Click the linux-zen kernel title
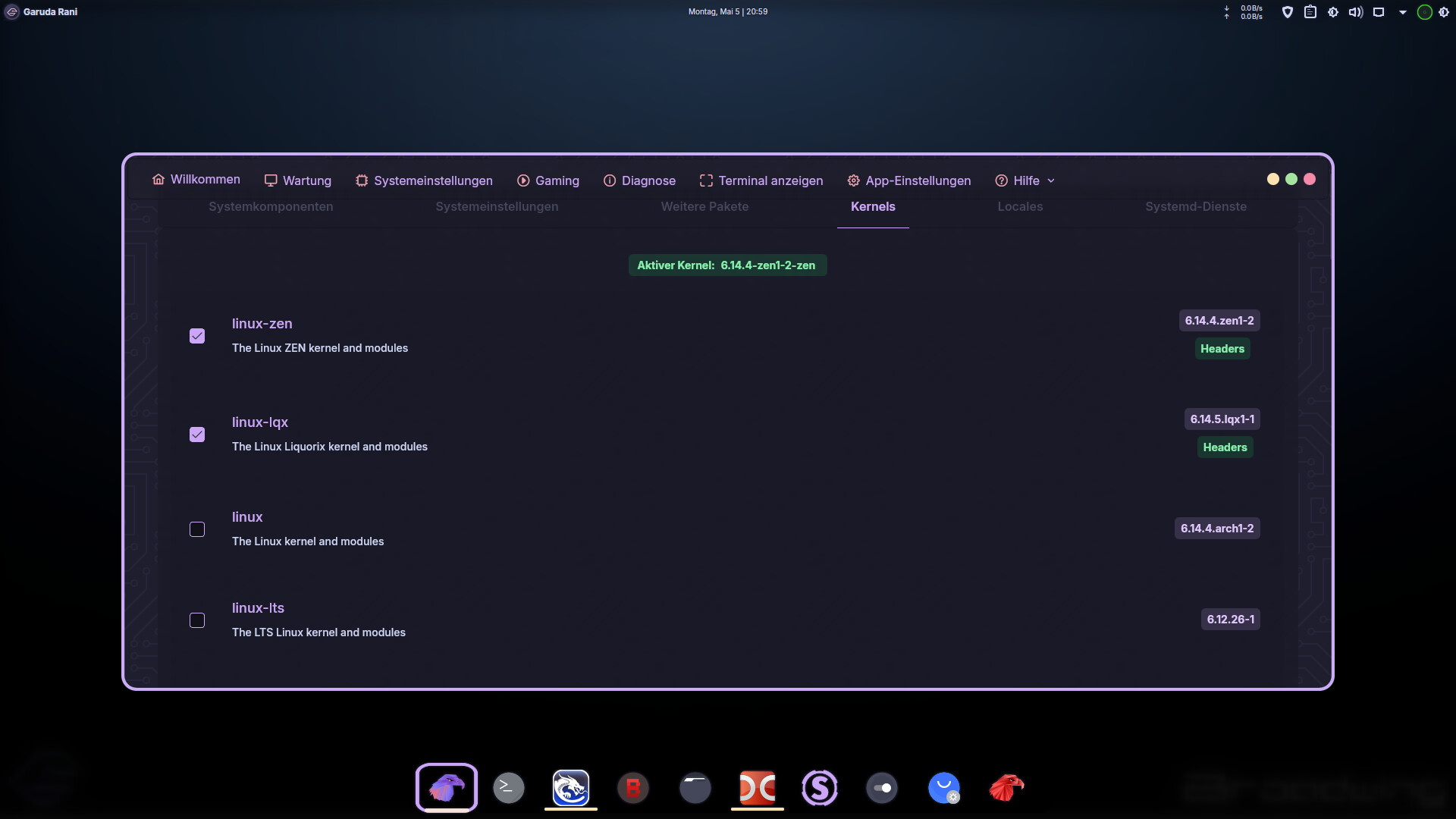The image size is (1456, 819). pos(262,324)
